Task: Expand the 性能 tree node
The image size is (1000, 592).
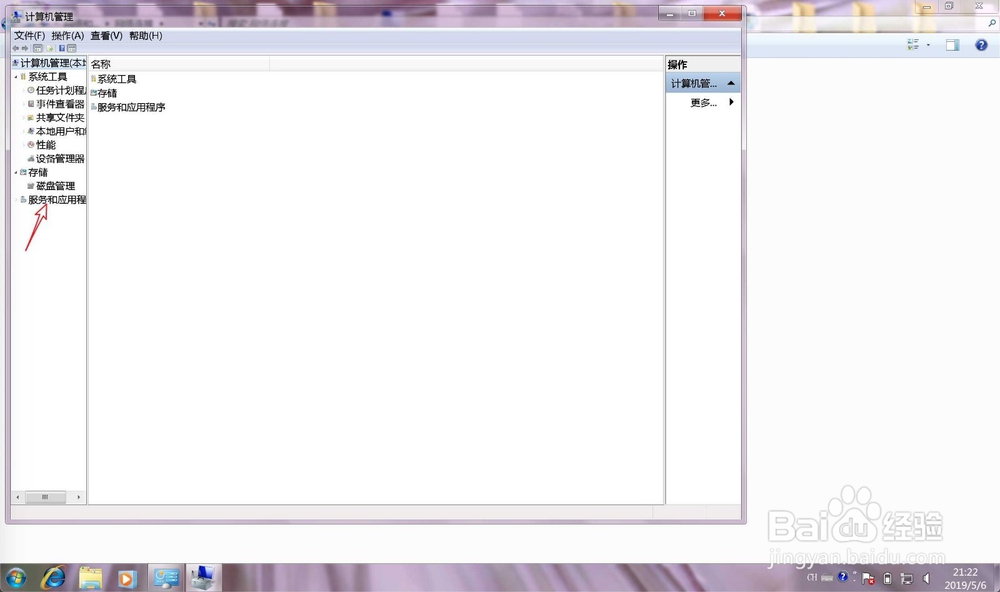Action: [x=24, y=145]
